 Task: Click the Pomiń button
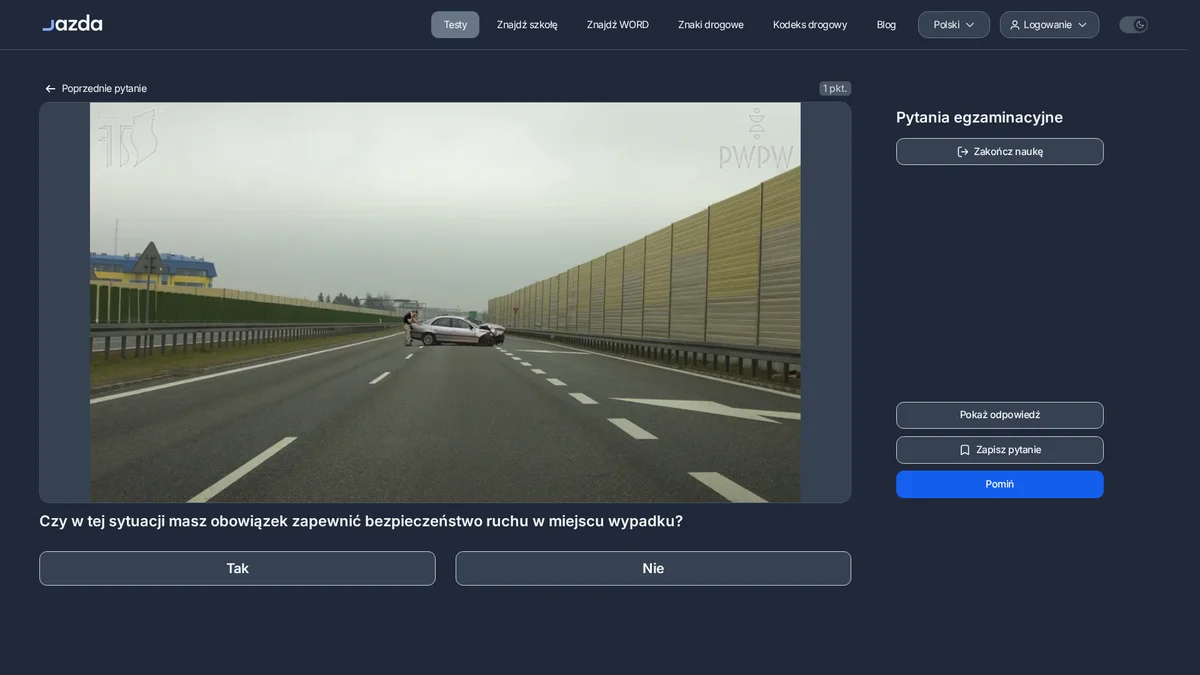click(x=1000, y=484)
